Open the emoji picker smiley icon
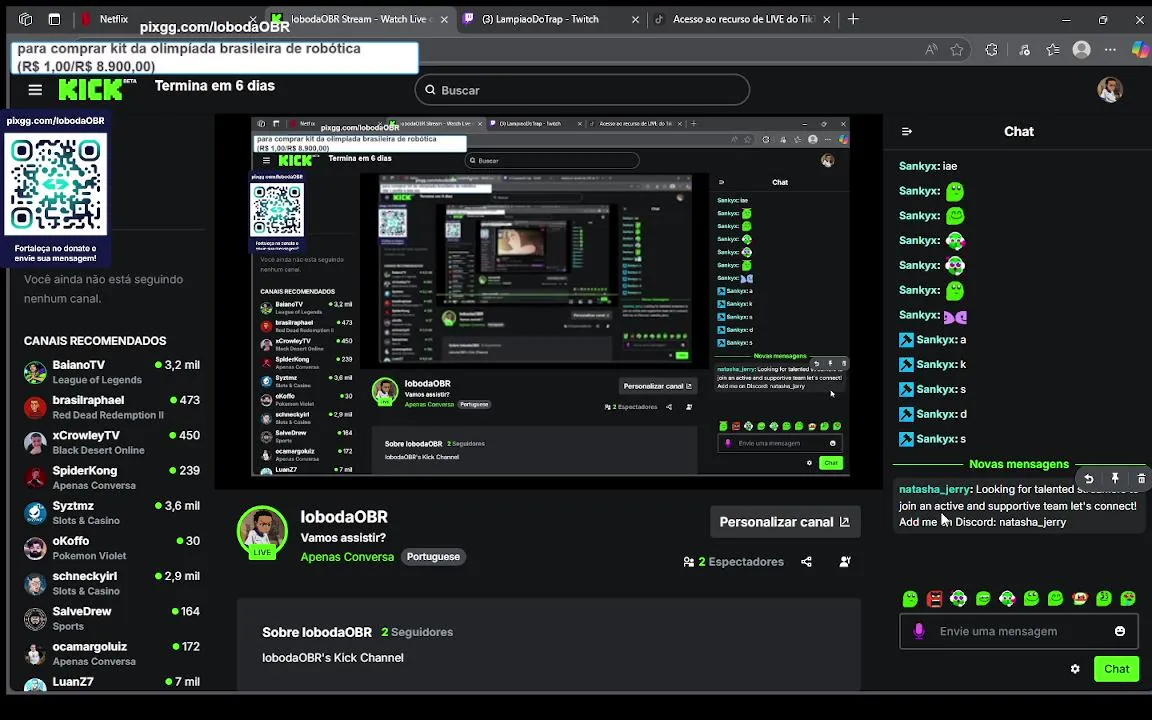This screenshot has width=1152, height=720. coord(1120,631)
